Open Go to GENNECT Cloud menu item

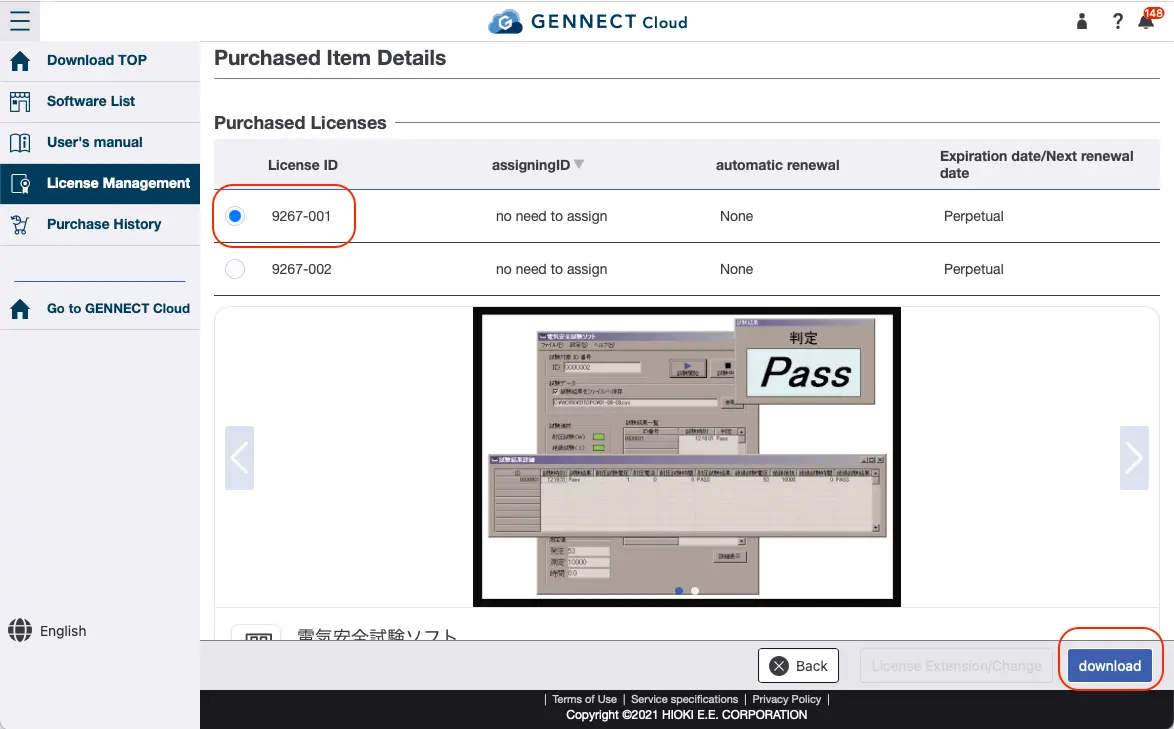click(100, 308)
